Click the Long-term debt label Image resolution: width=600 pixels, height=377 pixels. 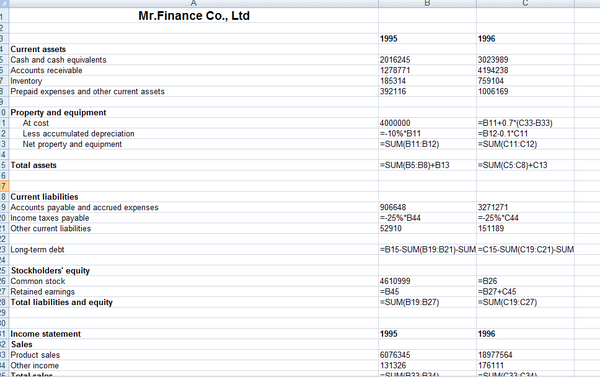[38, 250]
